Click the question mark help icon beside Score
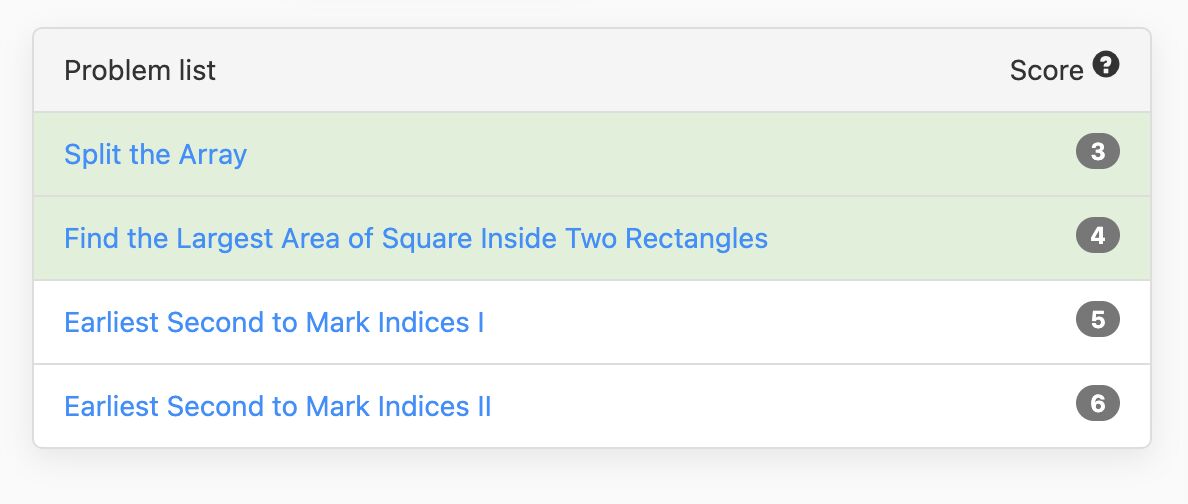1188x504 pixels. pos(1106,65)
